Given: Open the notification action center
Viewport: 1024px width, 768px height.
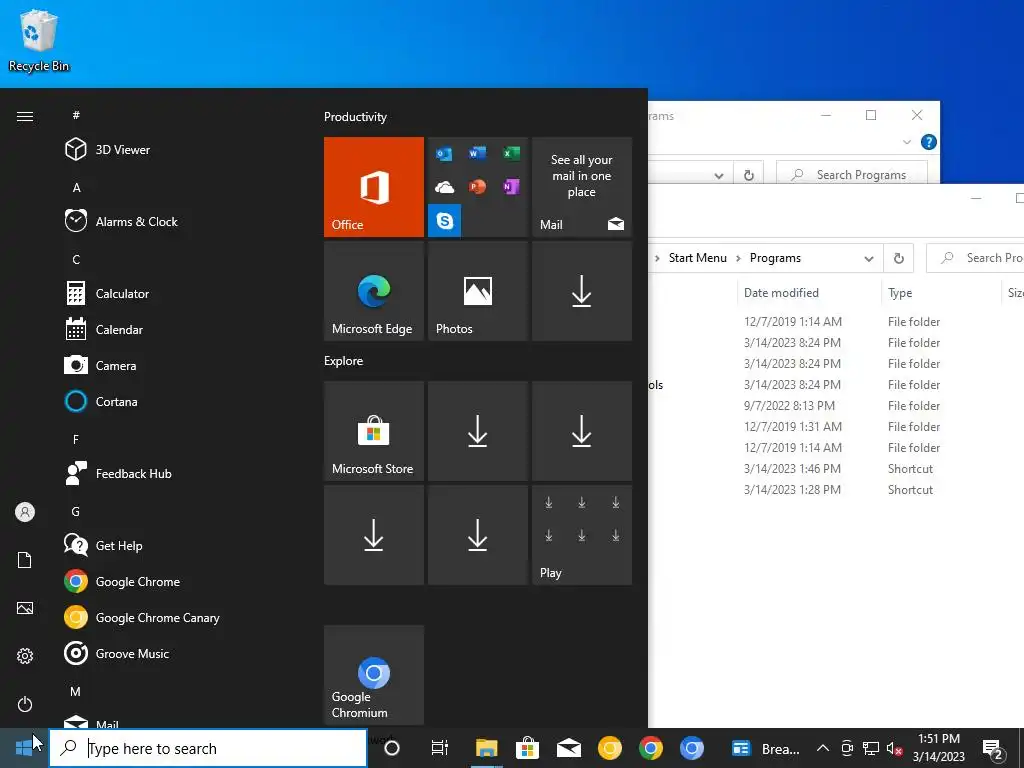Looking at the screenshot, I should point(993,749).
